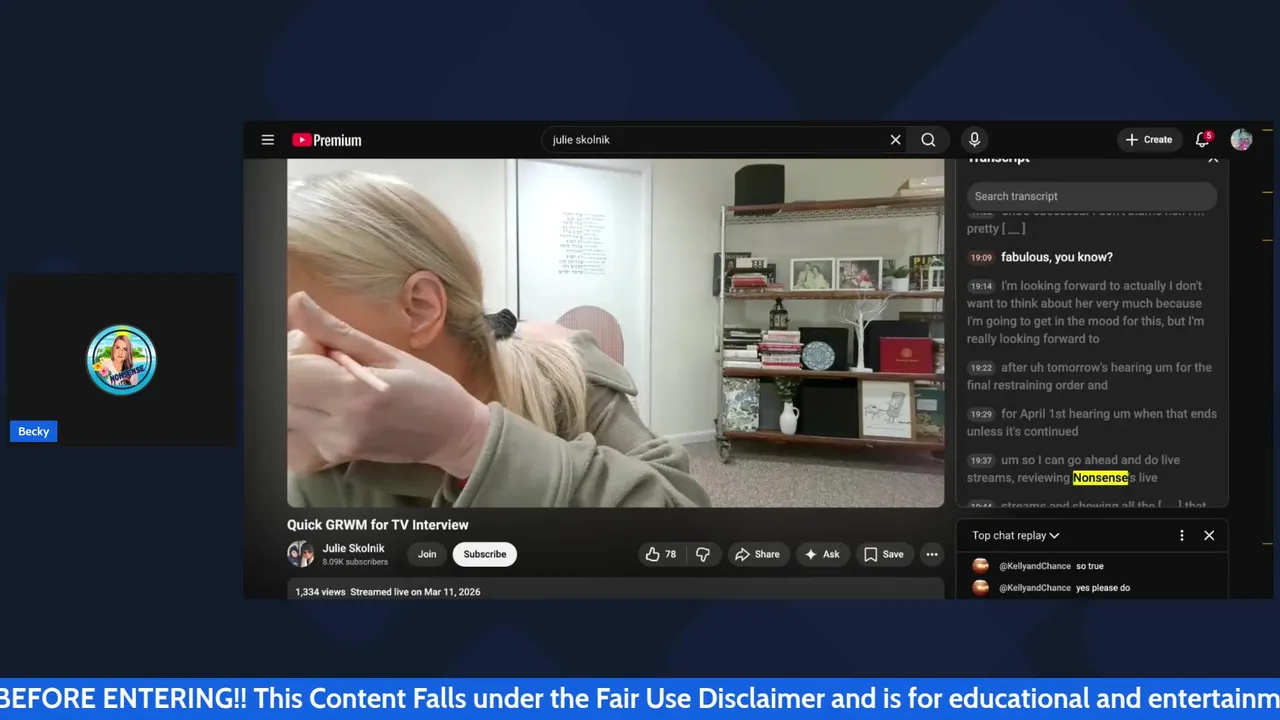Click Becky's round profile picture

[121, 360]
